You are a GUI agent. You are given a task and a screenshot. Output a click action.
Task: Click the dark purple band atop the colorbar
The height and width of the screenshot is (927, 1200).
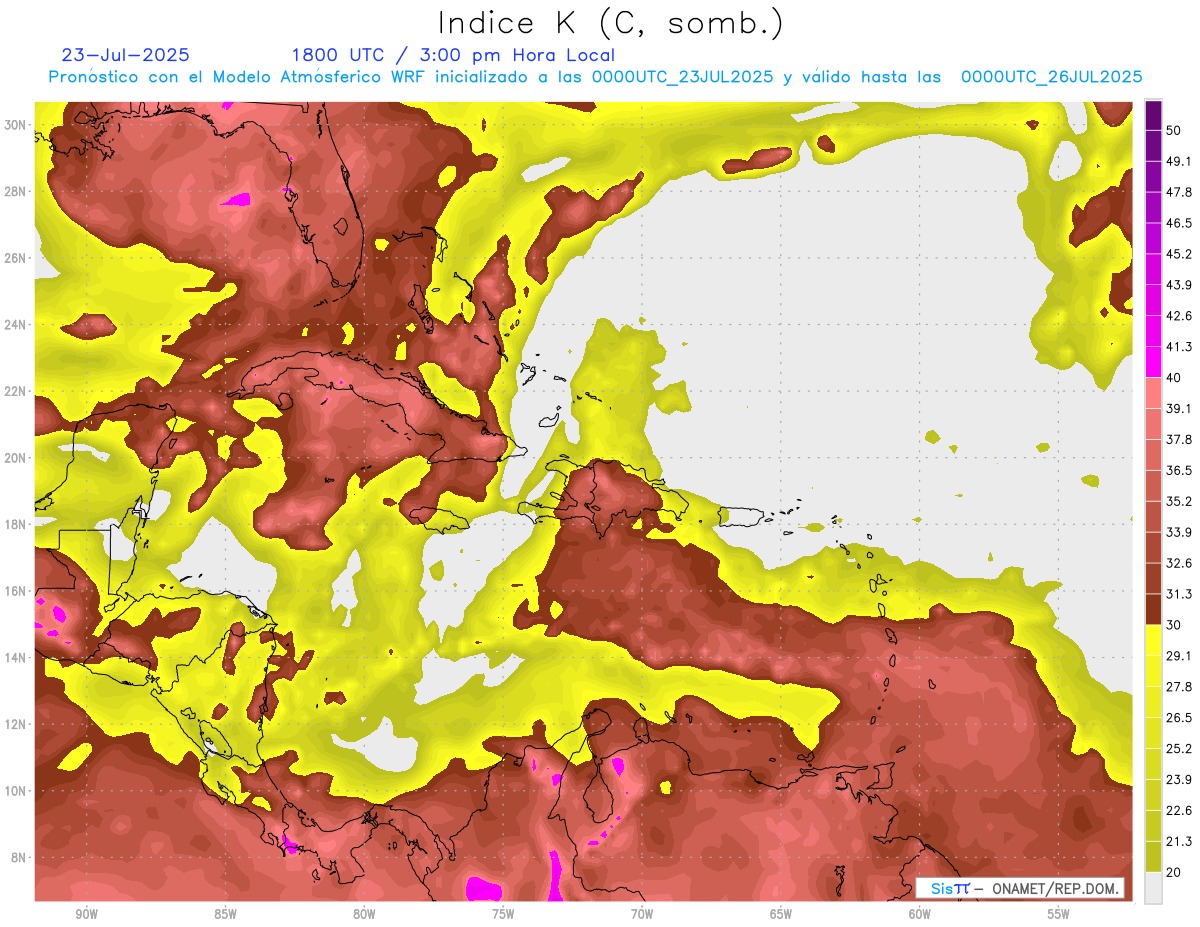point(1154,115)
